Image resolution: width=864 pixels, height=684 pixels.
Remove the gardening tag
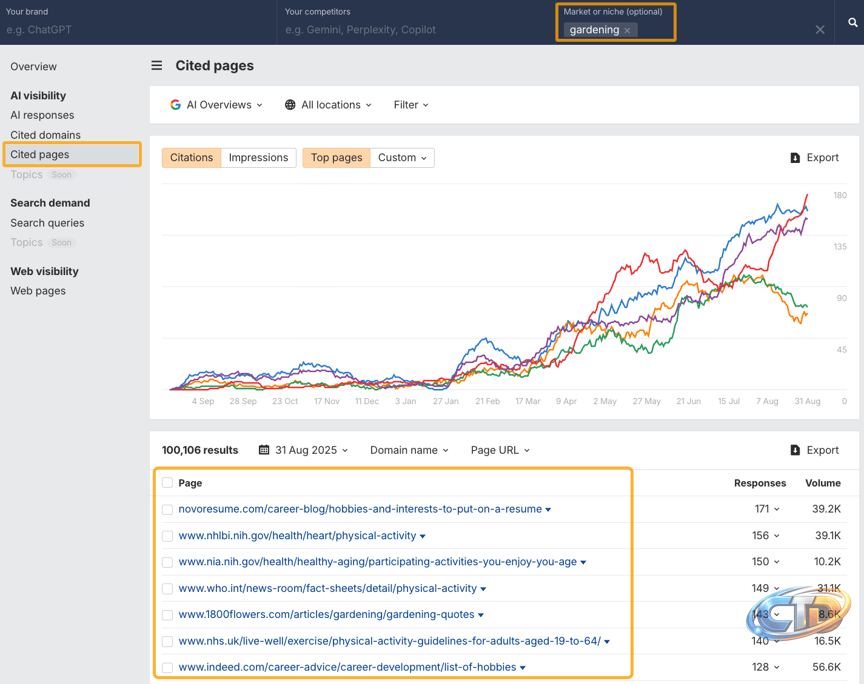[x=627, y=30]
